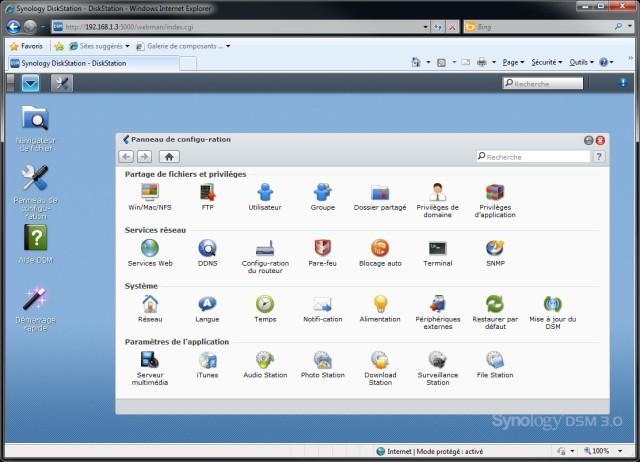This screenshot has height=462, width=640.
Task: Open Win/Mac/NFS settings
Action: click(x=150, y=197)
